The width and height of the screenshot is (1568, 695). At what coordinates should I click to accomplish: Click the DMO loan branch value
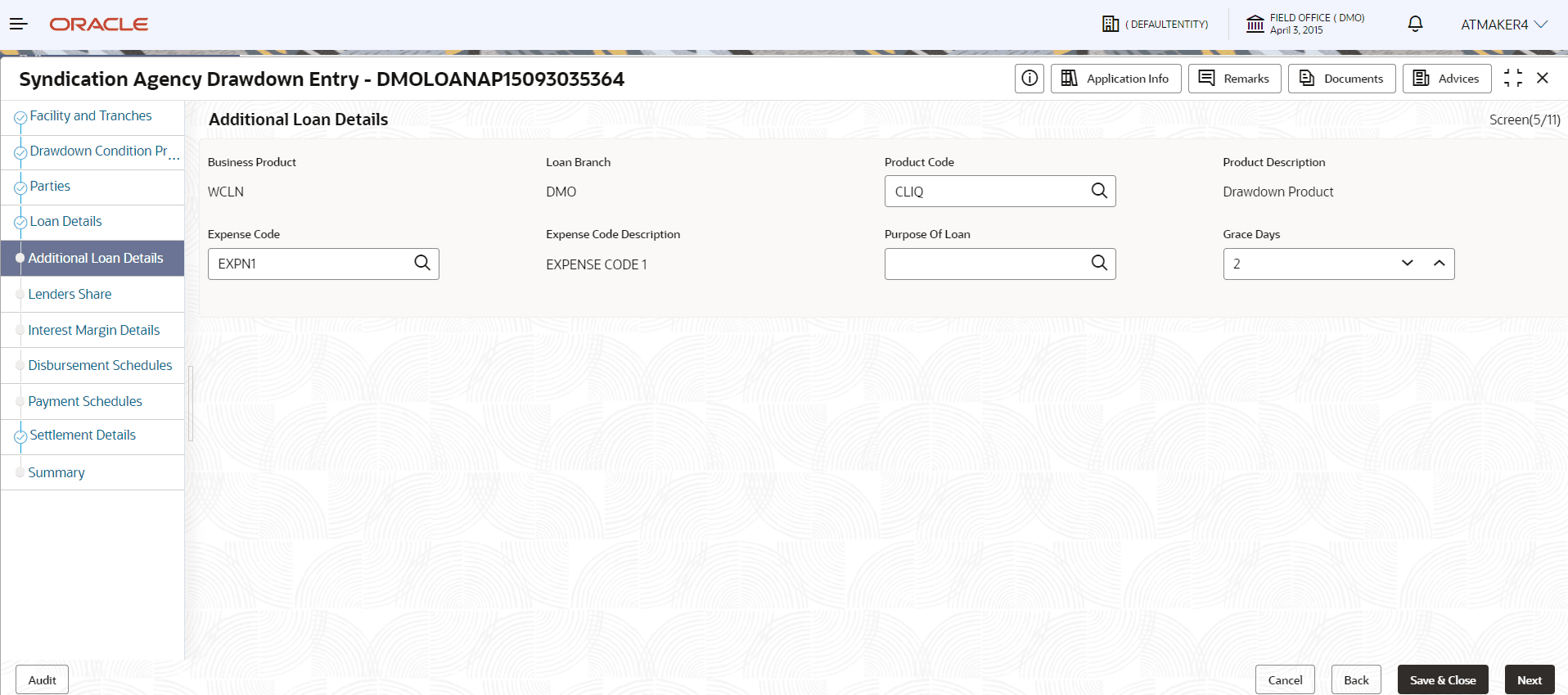click(561, 192)
